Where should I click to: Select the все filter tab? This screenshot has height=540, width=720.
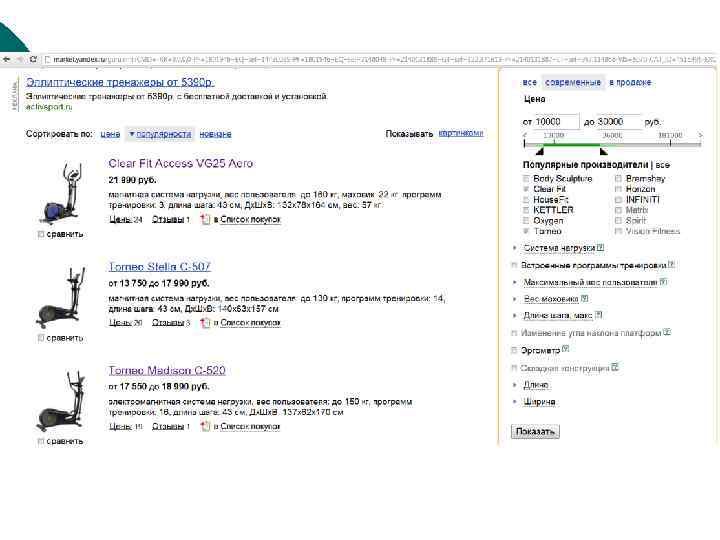529,82
